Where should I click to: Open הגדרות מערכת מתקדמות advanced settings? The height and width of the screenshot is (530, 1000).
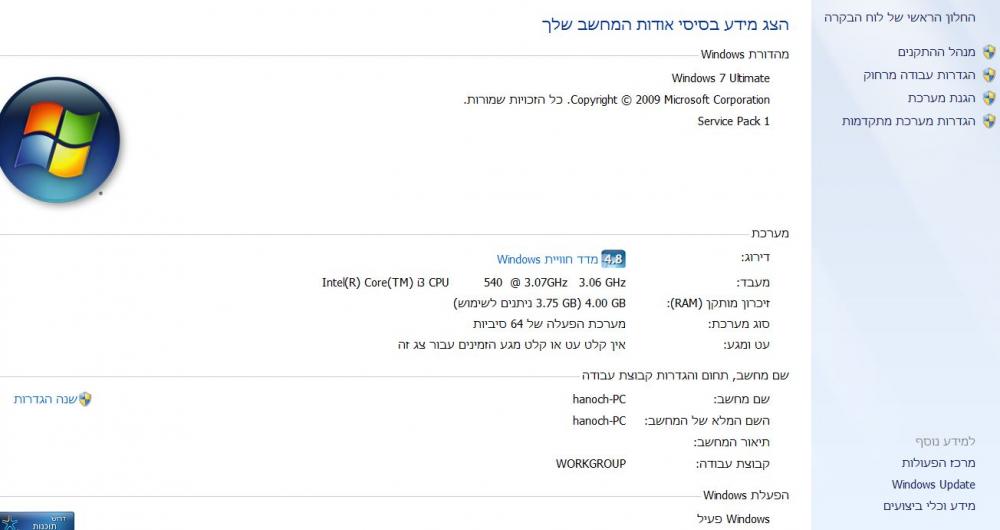[908, 121]
